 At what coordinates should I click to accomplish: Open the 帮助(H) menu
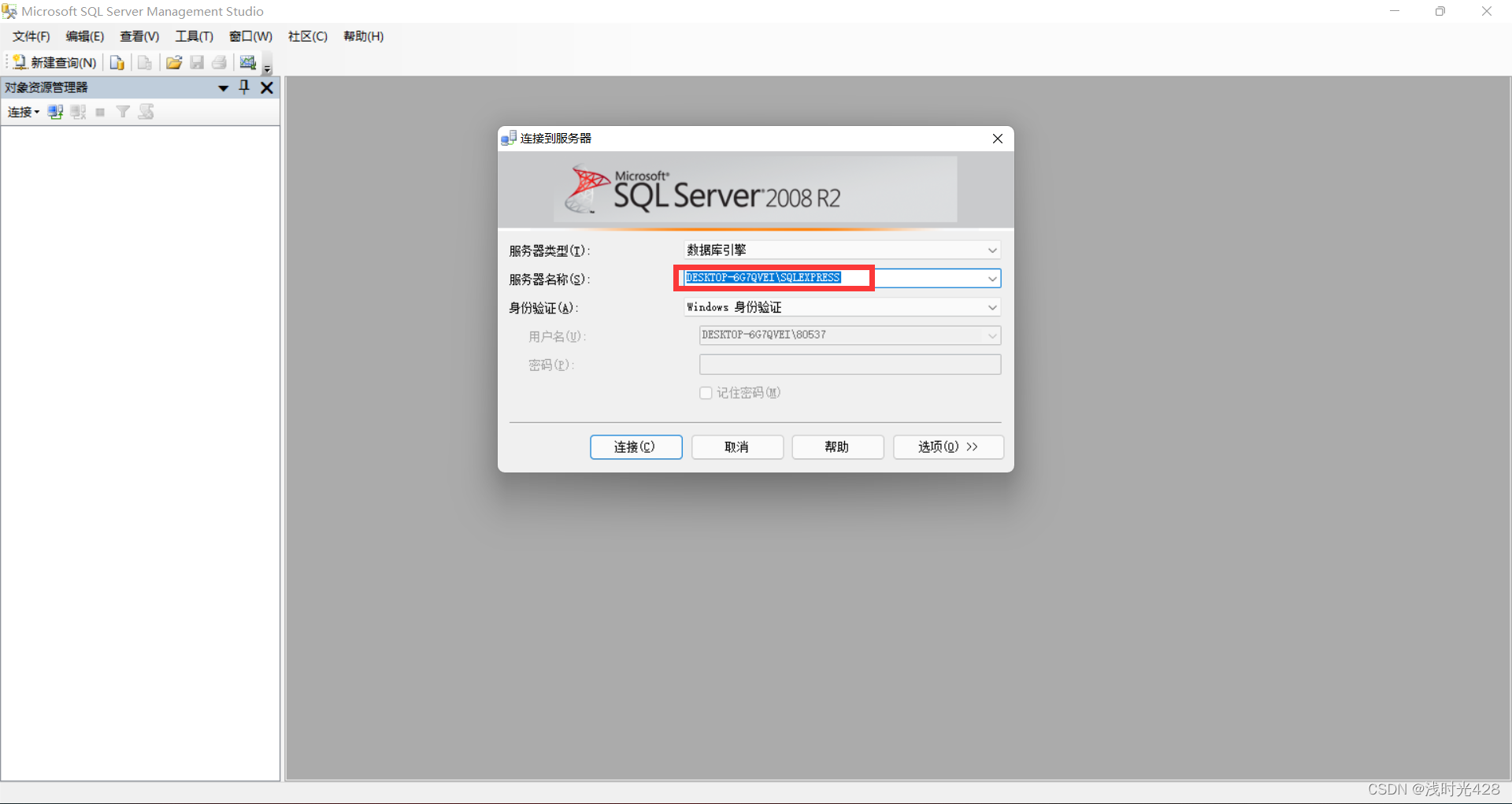click(x=364, y=36)
